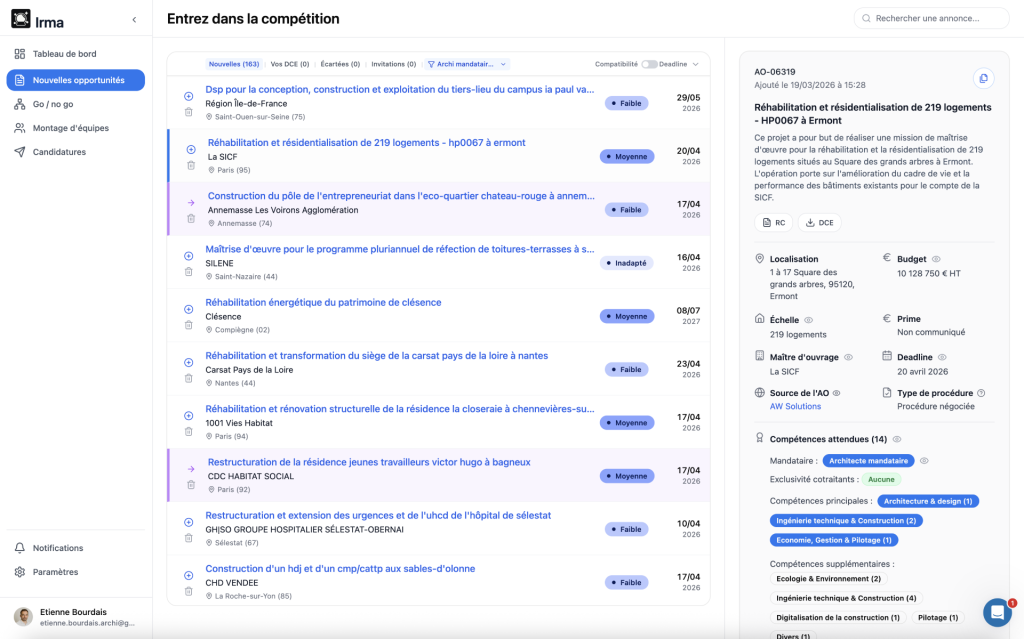
Task: Trash the 219 logements Ermont listing
Action: 191,166
